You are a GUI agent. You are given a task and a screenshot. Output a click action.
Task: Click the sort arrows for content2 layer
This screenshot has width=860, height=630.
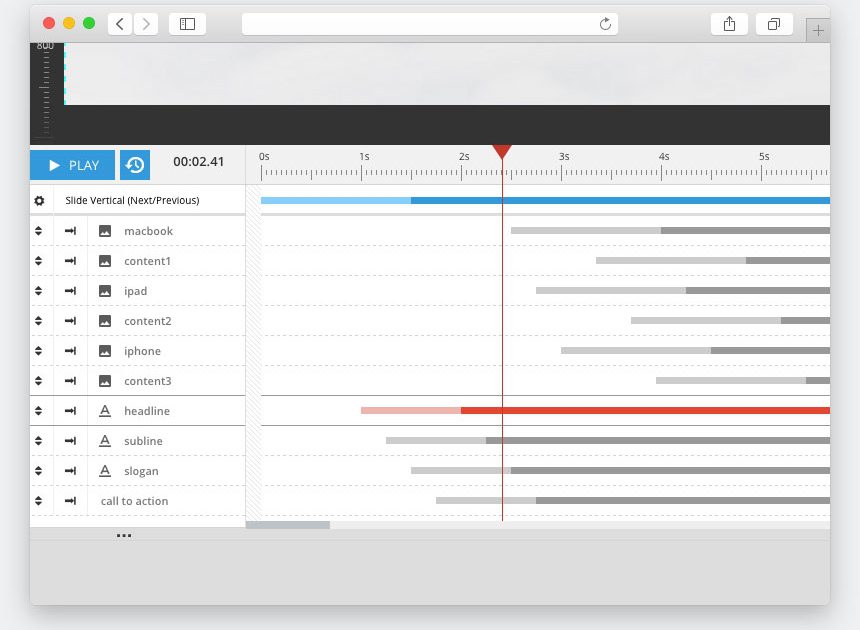click(x=38, y=321)
